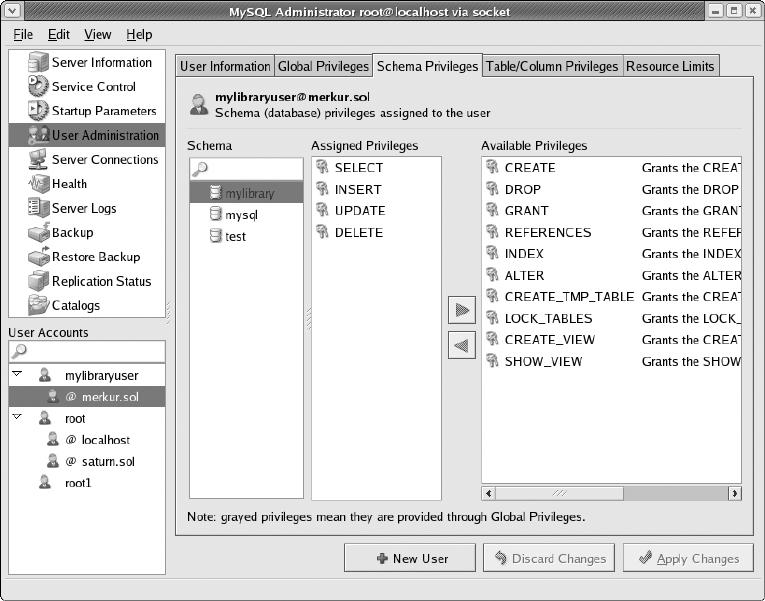The image size is (765, 601).
Task: Select the @ localhost host under root
Action: click(x=87, y=440)
